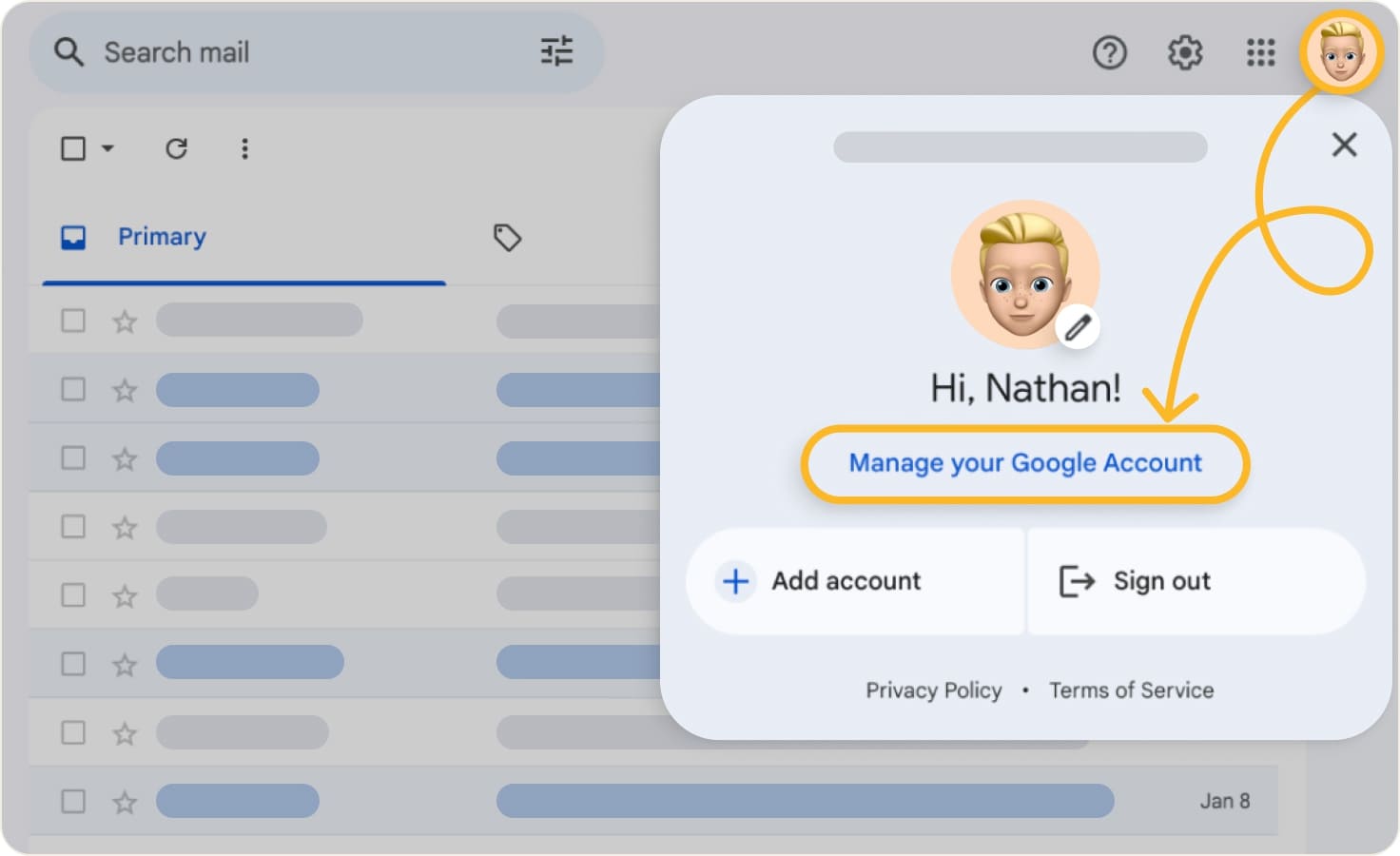Add another Google account
This screenshot has height=856, width=1400.
coord(846,581)
